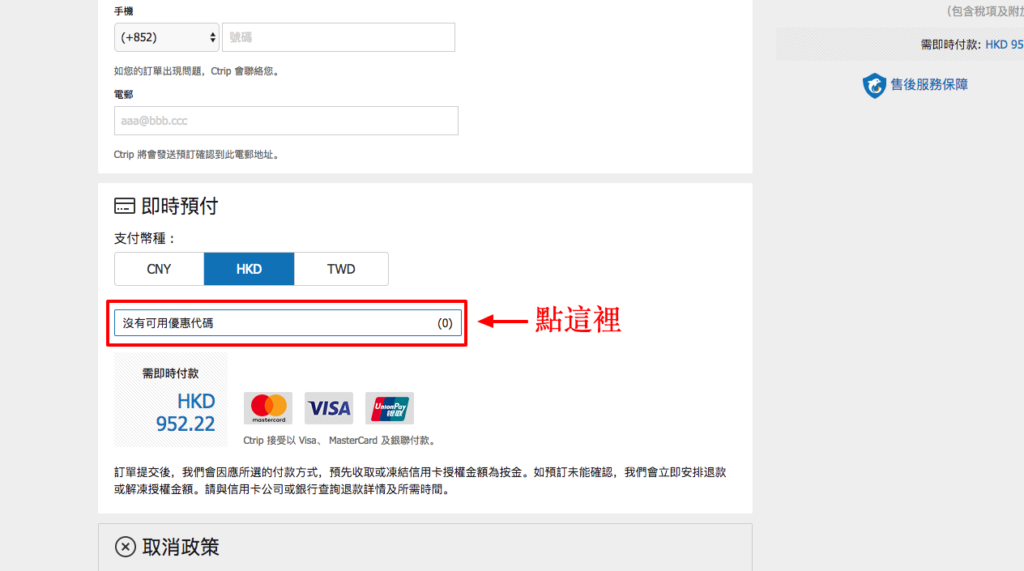Click the VISA card logo
Screen dimensions: 1024x571
(x=328, y=408)
